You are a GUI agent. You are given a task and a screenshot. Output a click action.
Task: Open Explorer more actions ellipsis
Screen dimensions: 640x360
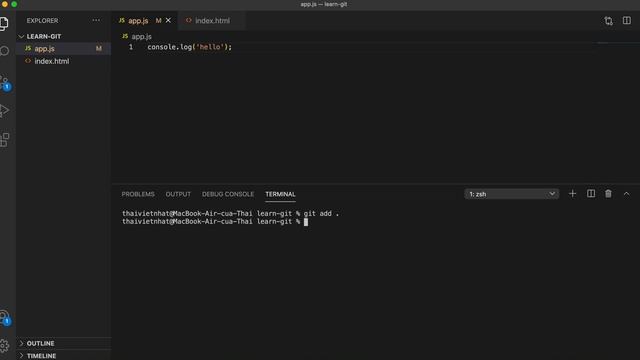coord(96,20)
